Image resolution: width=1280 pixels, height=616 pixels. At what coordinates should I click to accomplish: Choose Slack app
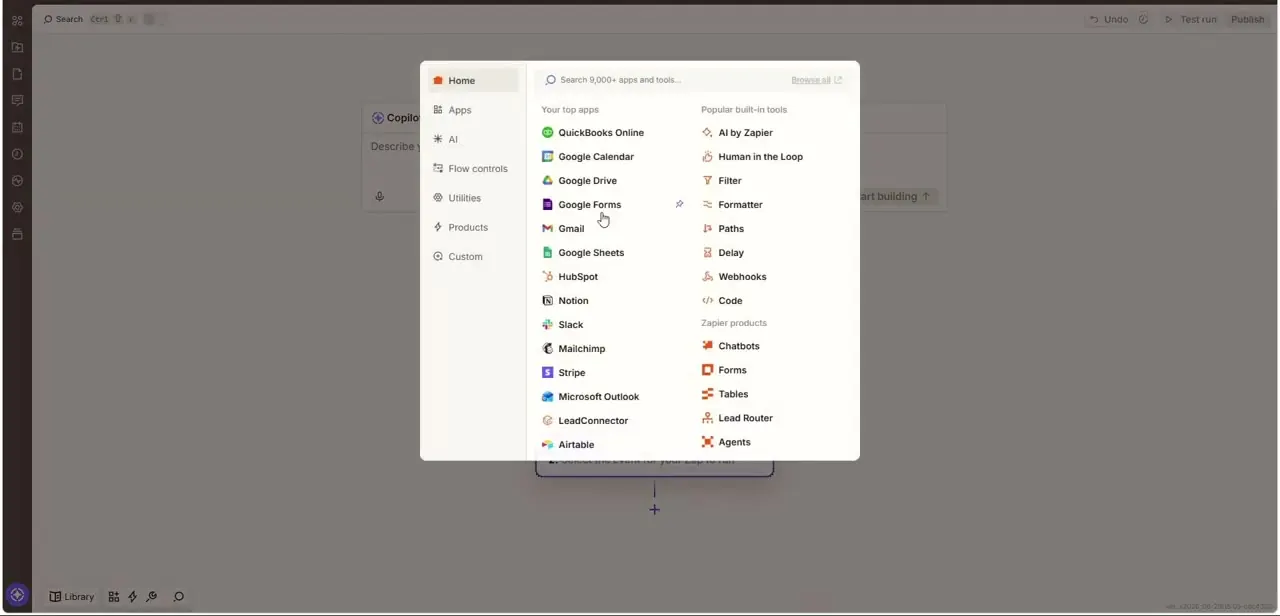(563, 324)
